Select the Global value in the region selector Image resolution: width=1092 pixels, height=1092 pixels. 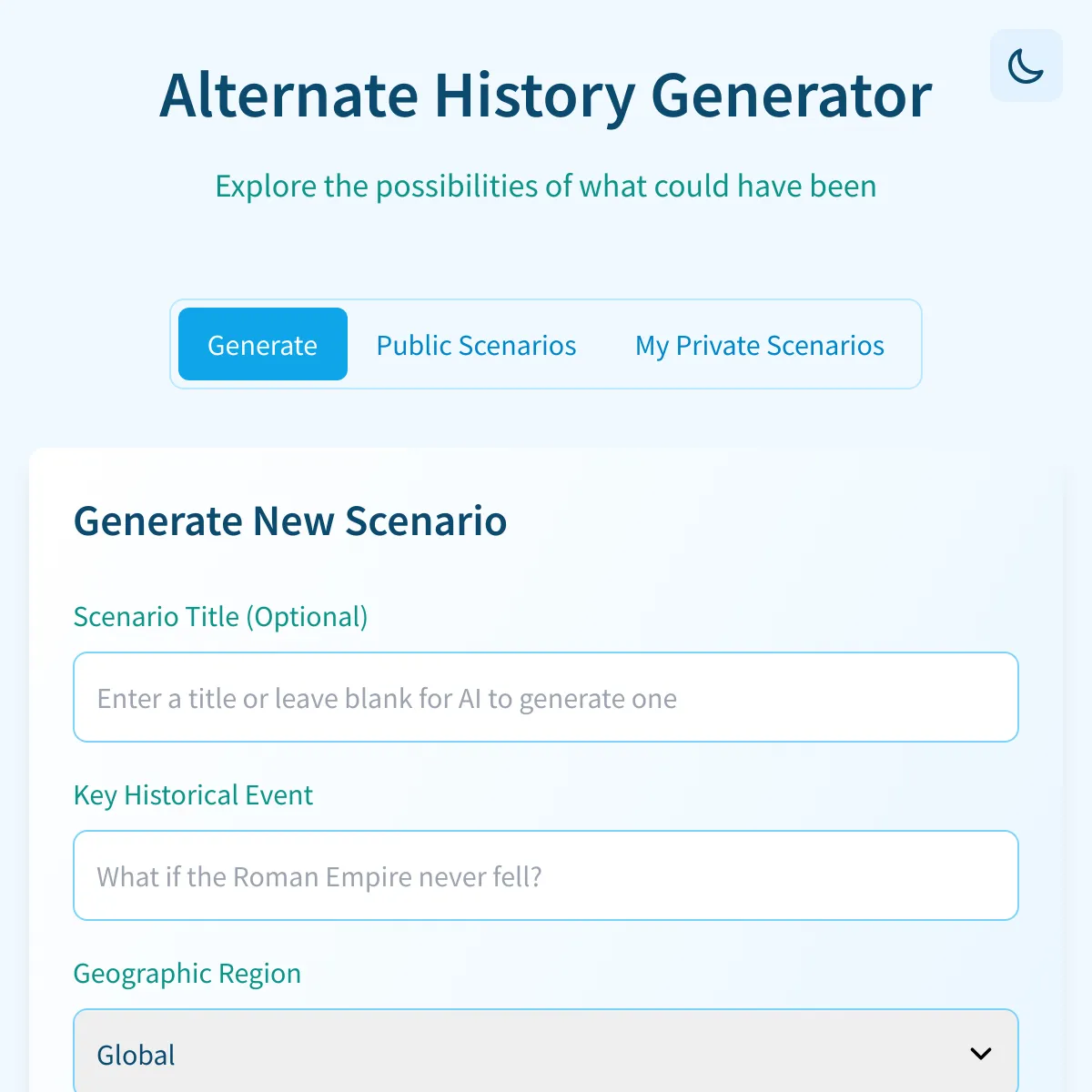click(x=136, y=1056)
